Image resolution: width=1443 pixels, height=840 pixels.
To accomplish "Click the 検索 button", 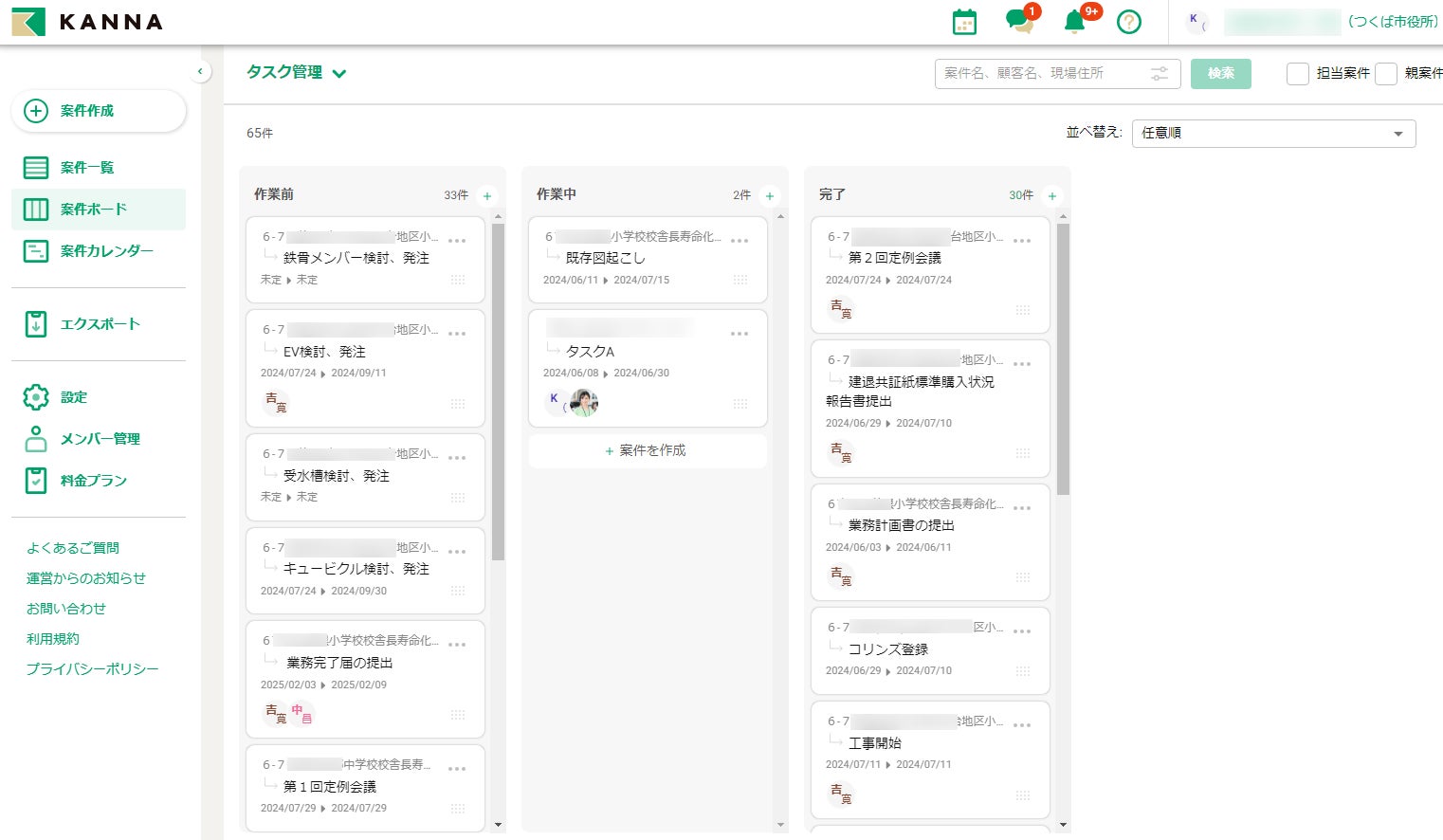I will pos(1221,73).
